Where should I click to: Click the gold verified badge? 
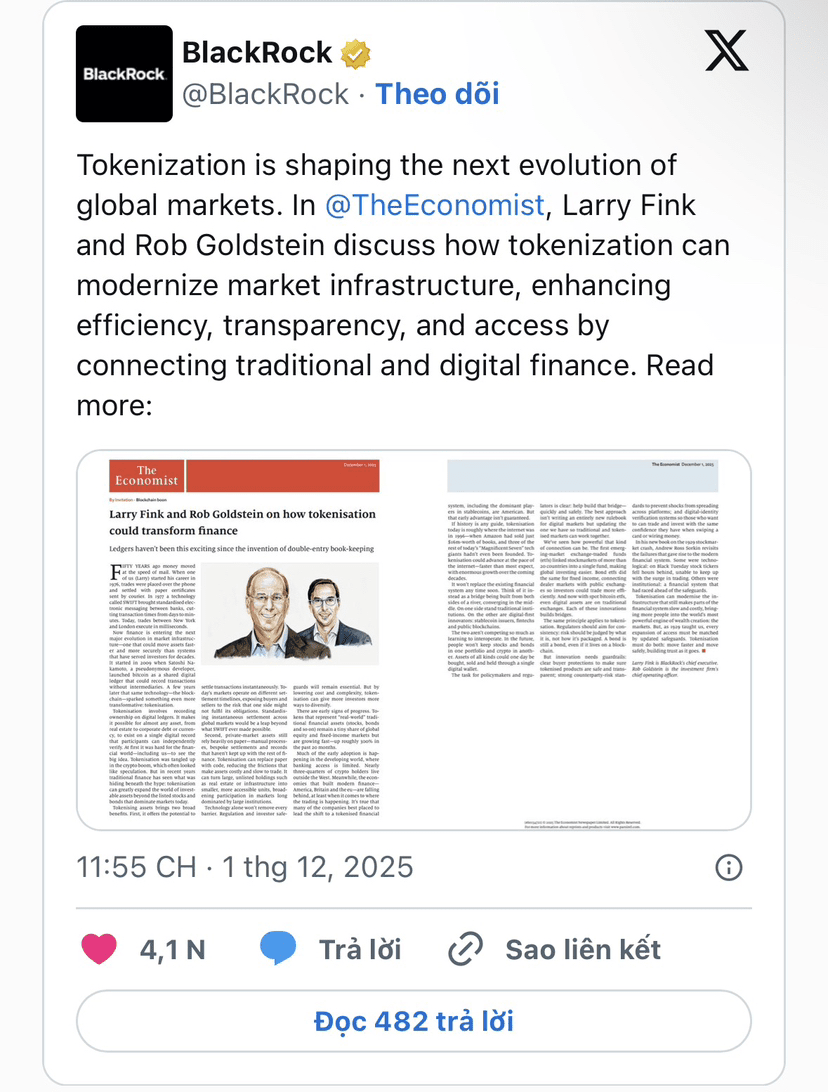coord(355,54)
